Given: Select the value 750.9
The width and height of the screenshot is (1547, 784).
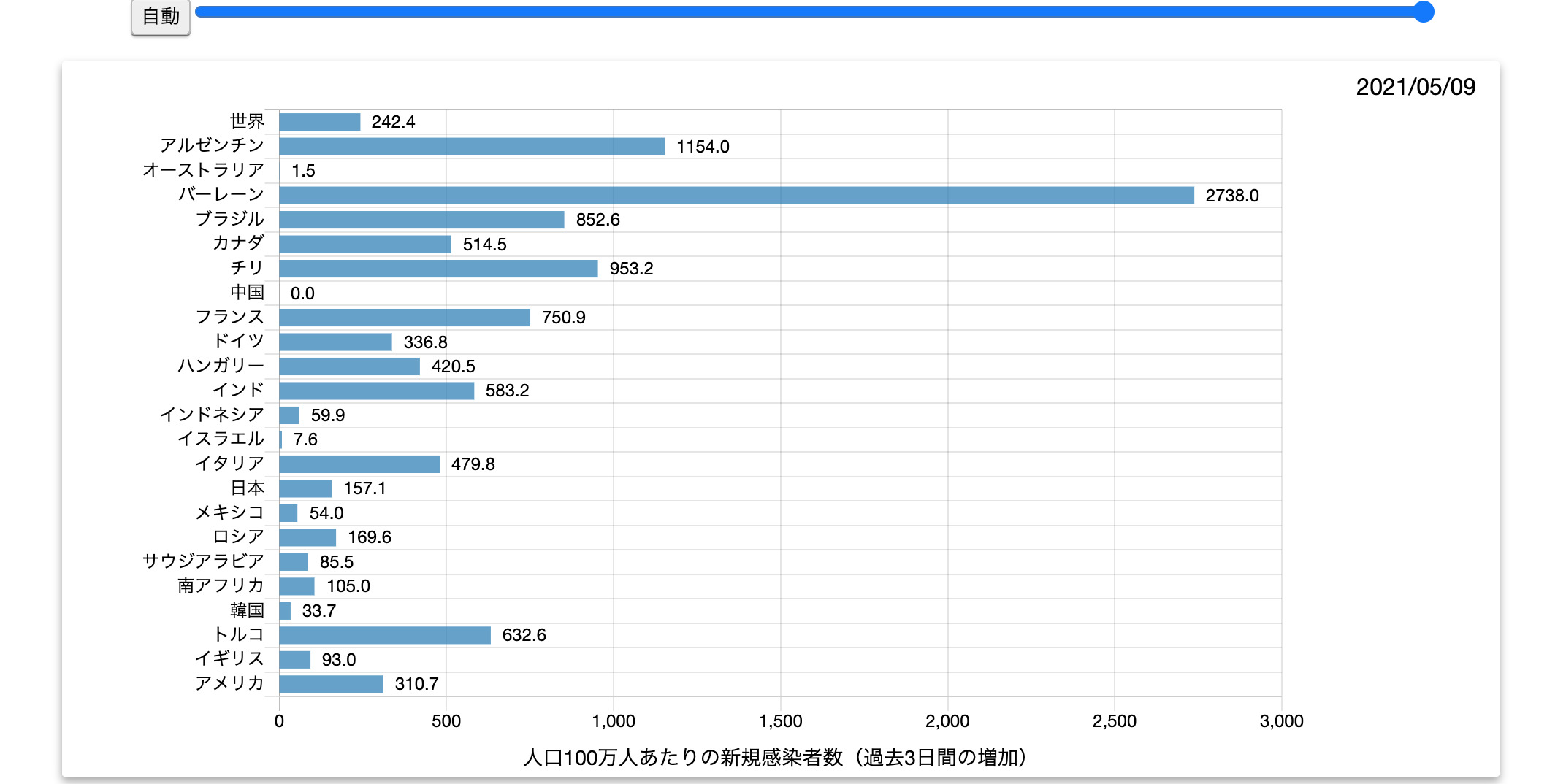Looking at the screenshot, I should coord(563,318).
